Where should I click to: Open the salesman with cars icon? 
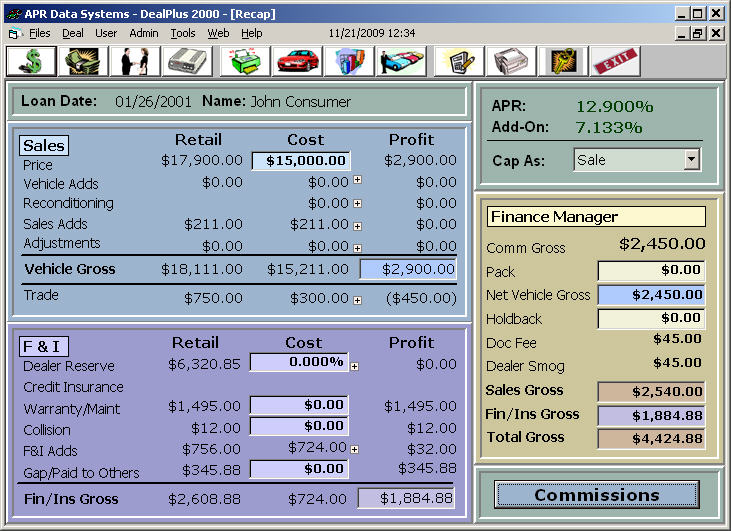click(401, 61)
